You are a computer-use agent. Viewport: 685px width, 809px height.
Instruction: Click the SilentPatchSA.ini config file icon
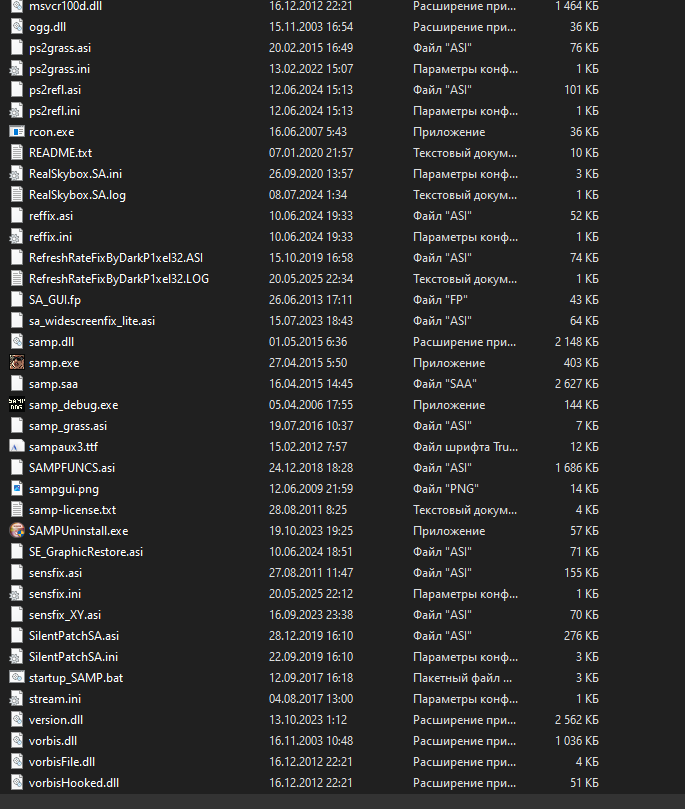16,657
